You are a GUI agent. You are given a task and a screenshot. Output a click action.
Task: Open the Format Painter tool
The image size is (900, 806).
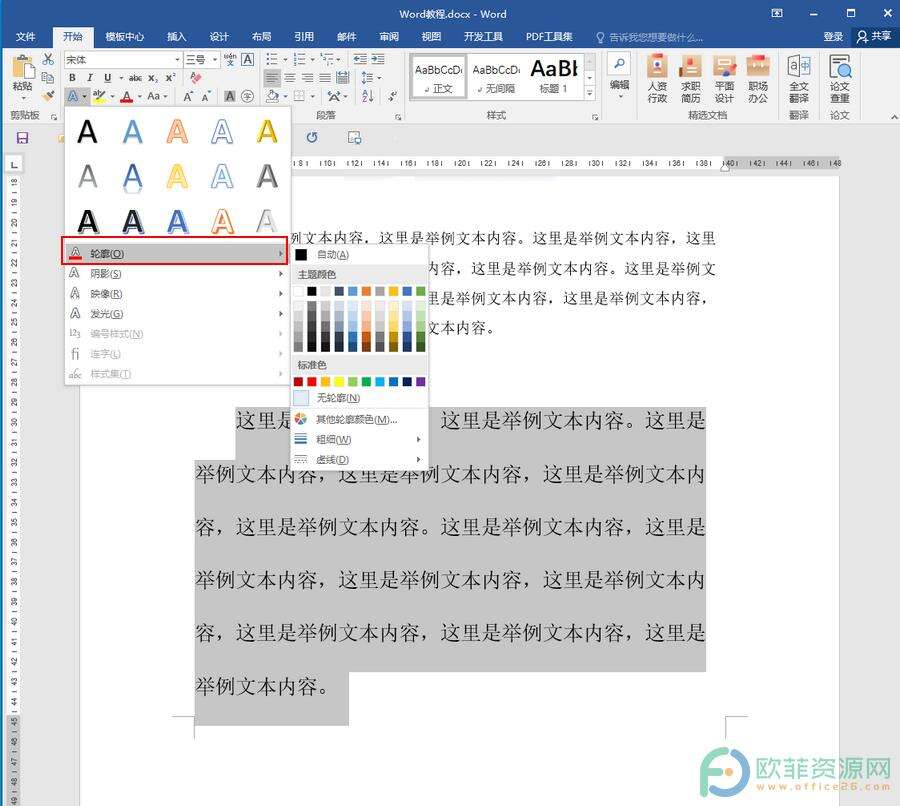(48, 95)
